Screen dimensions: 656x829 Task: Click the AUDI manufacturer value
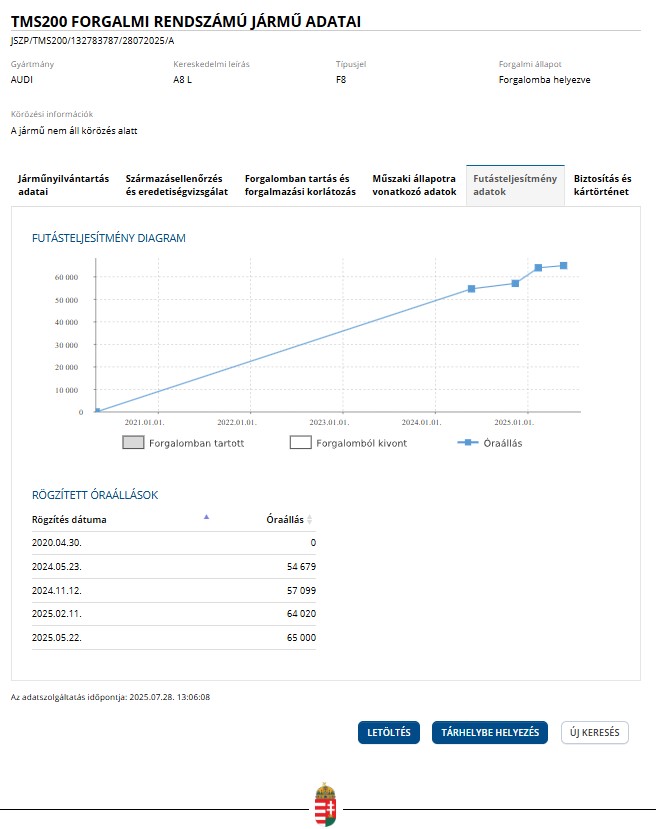click(22, 80)
